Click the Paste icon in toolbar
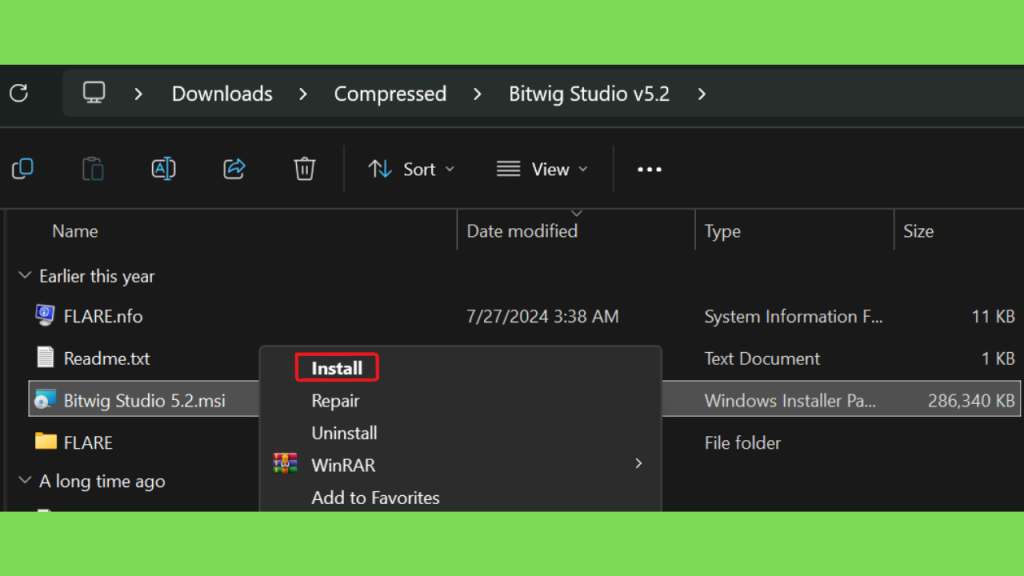1024x576 pixels. (93, 168)
